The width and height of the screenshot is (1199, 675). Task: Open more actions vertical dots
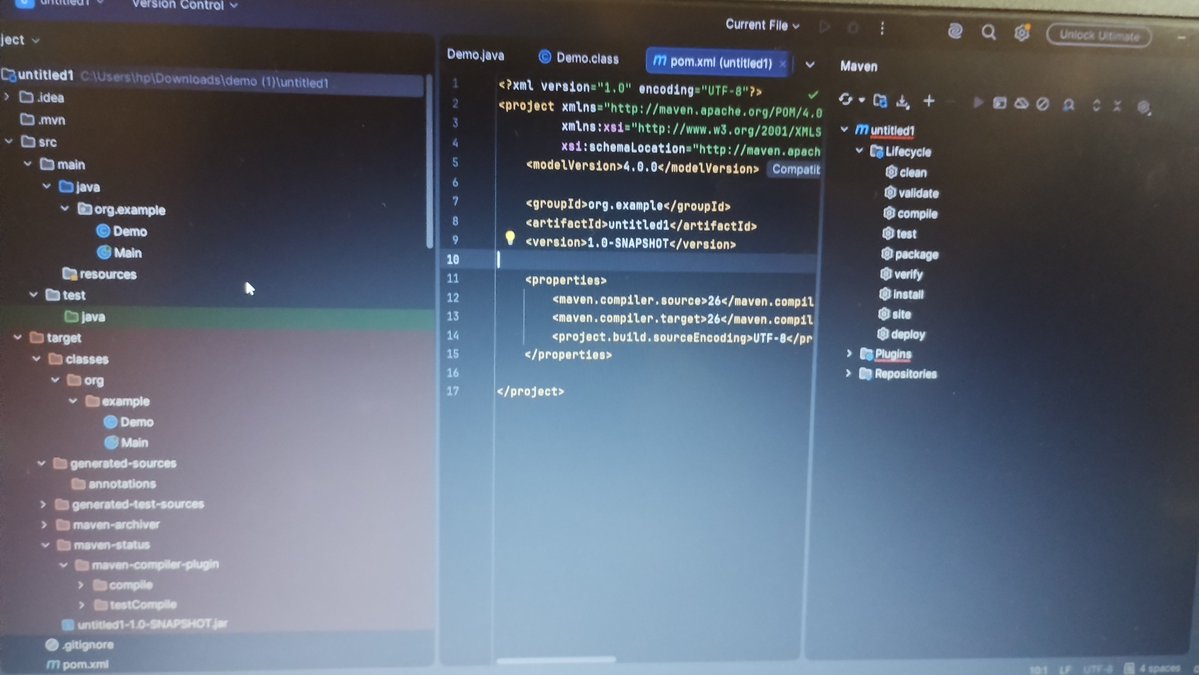click(882, 28)
